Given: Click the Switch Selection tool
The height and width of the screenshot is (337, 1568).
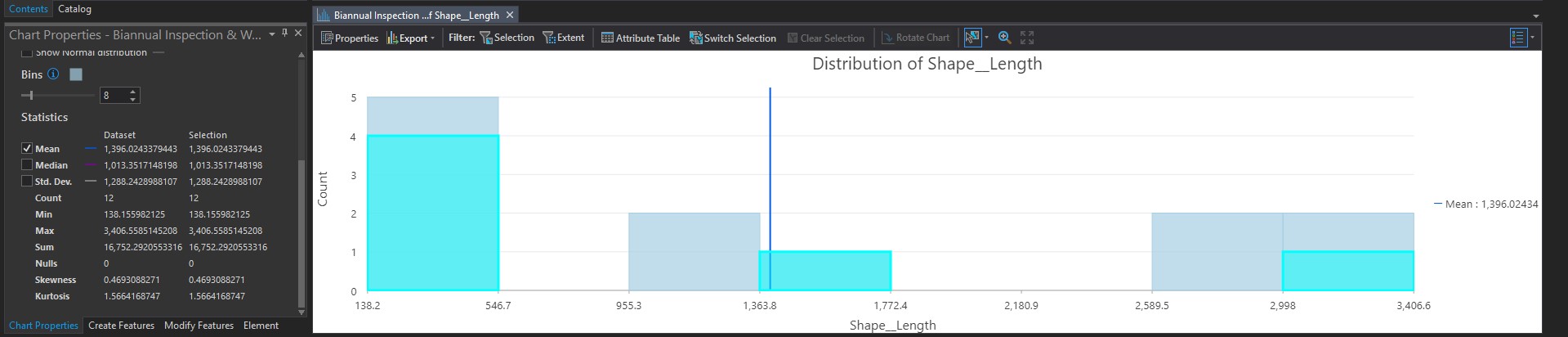Looking at the screenshot, I should coord(733,38).
